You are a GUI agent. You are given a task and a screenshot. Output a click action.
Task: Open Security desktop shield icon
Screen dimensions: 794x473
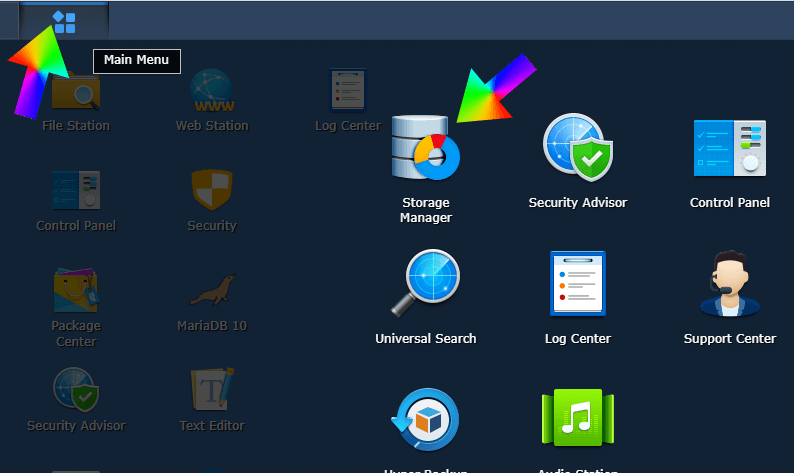tap(212, 189)
